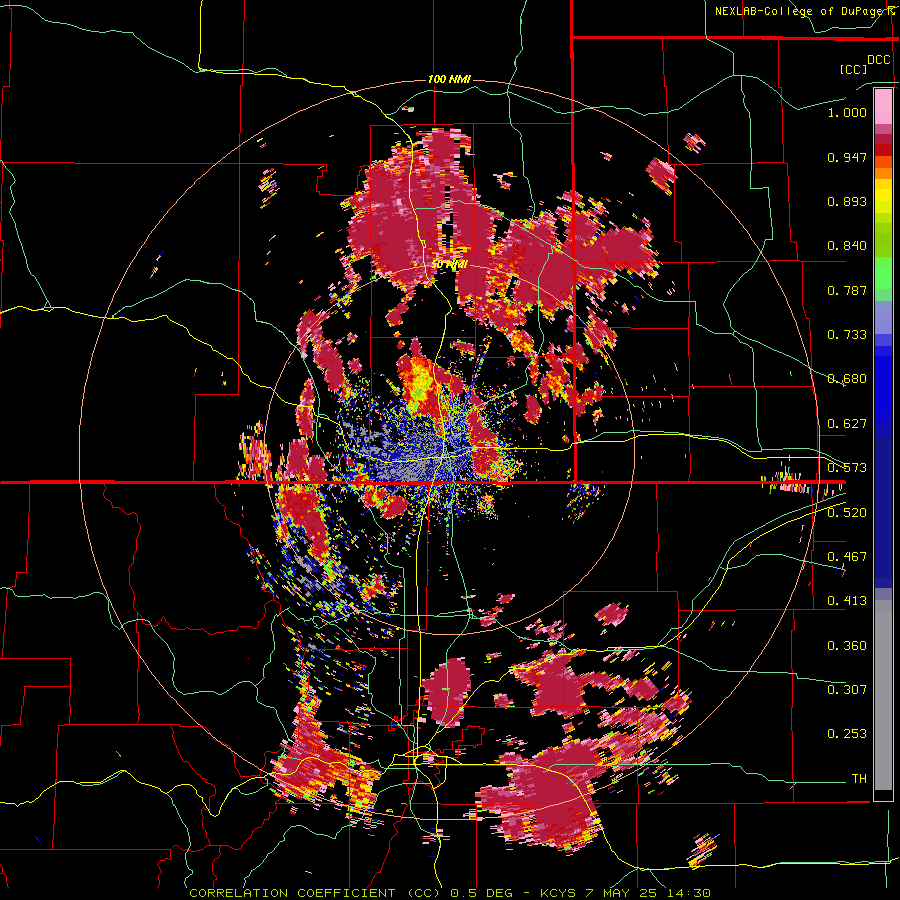Click the 0.680 scale value
Image resolution: width=900 pixels, height=900 pixels.
[847, 379]
